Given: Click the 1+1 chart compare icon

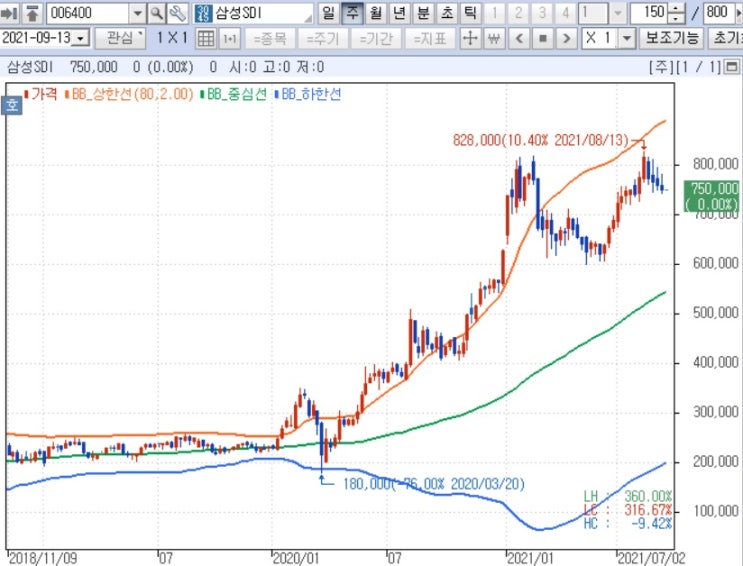Looking at the screenshot, I should point(230,38).
